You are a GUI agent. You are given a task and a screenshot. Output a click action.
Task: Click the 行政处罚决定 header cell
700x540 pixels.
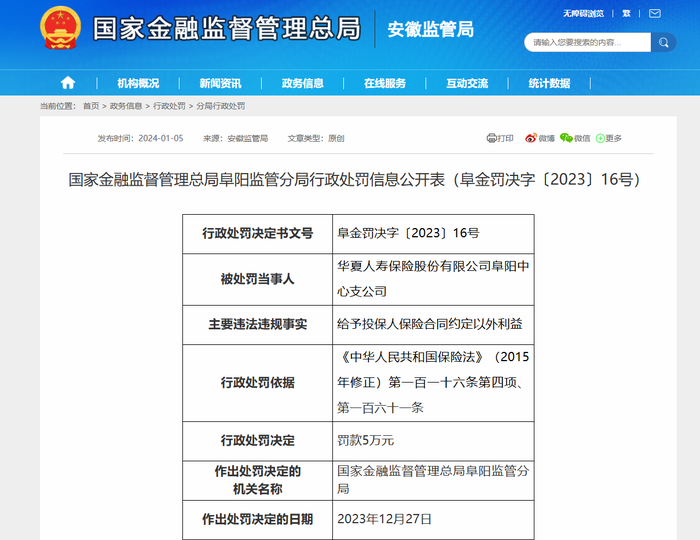tap(258, 441)
